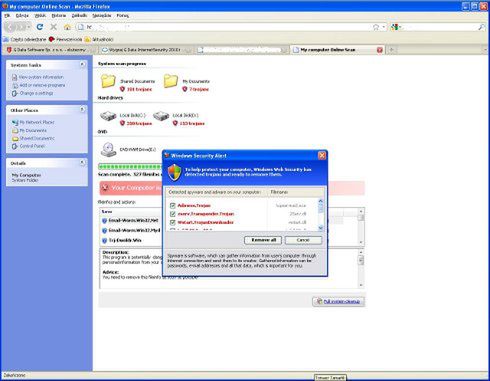Close the My computer Online Scan tab
The image size is (490, 381).
click(379, 50)
